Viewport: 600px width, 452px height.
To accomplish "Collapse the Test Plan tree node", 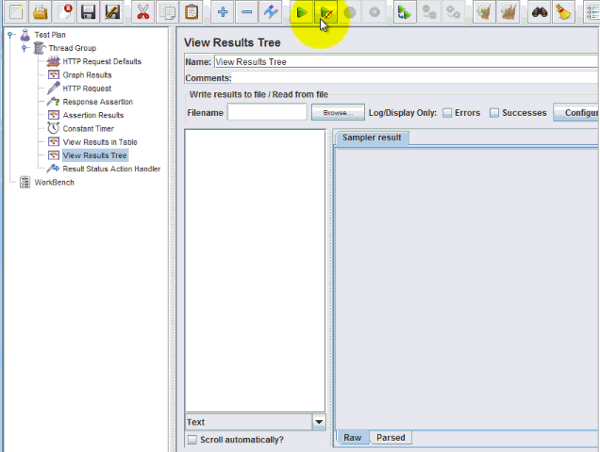I will tap(10, 34).
